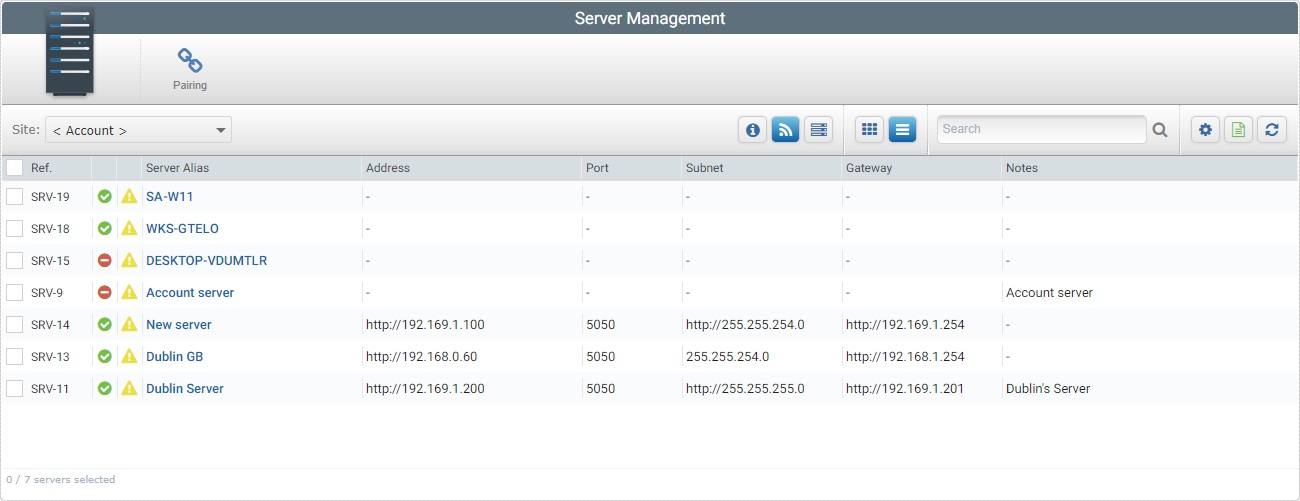Click the search magnifier icon
The width and height of the screenshot is (1300, 501).
(1160, 129)
